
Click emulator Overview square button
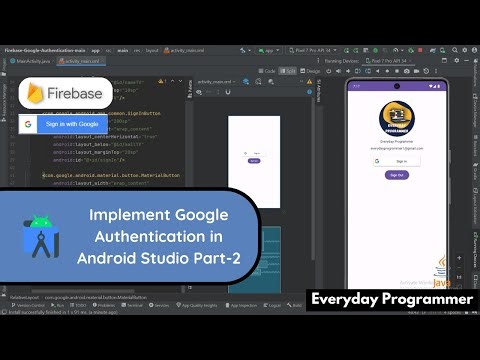397,71
